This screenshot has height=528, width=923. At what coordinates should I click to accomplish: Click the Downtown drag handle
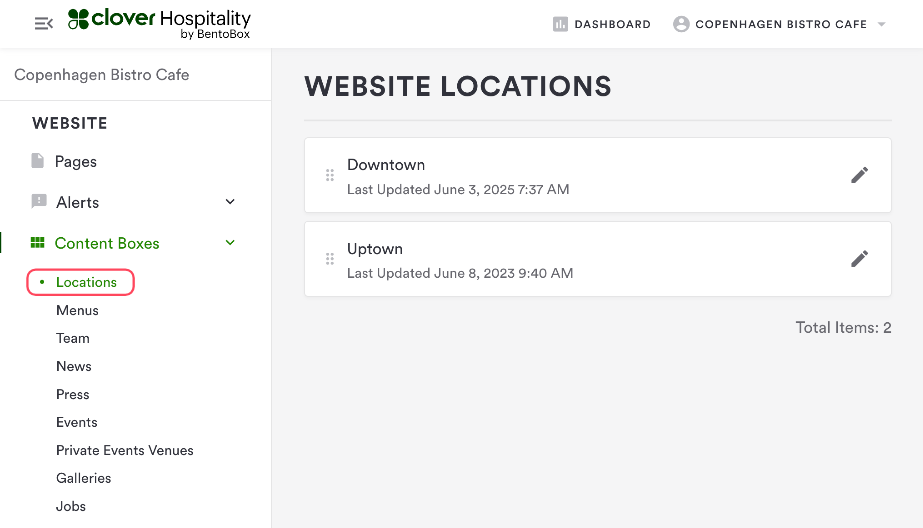330,175
